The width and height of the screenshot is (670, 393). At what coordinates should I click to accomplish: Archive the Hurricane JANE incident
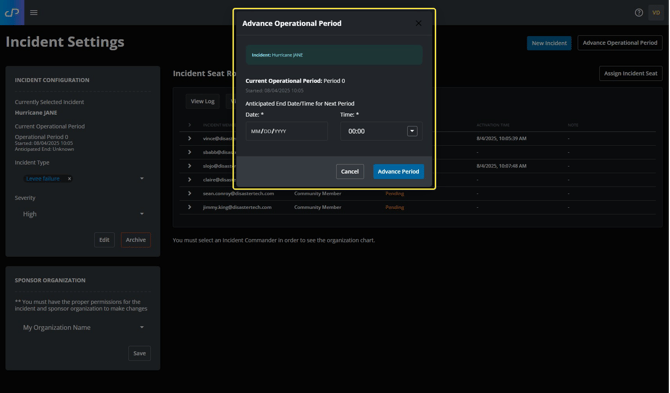click(x=136, y=240)
